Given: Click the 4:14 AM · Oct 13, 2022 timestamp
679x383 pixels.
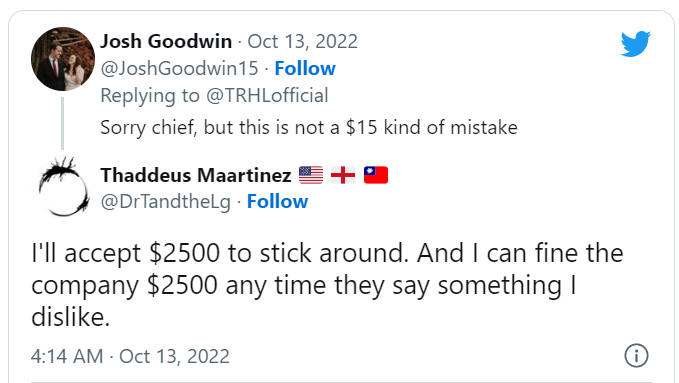Looking at the screenshot, I should tap(130, 357).
